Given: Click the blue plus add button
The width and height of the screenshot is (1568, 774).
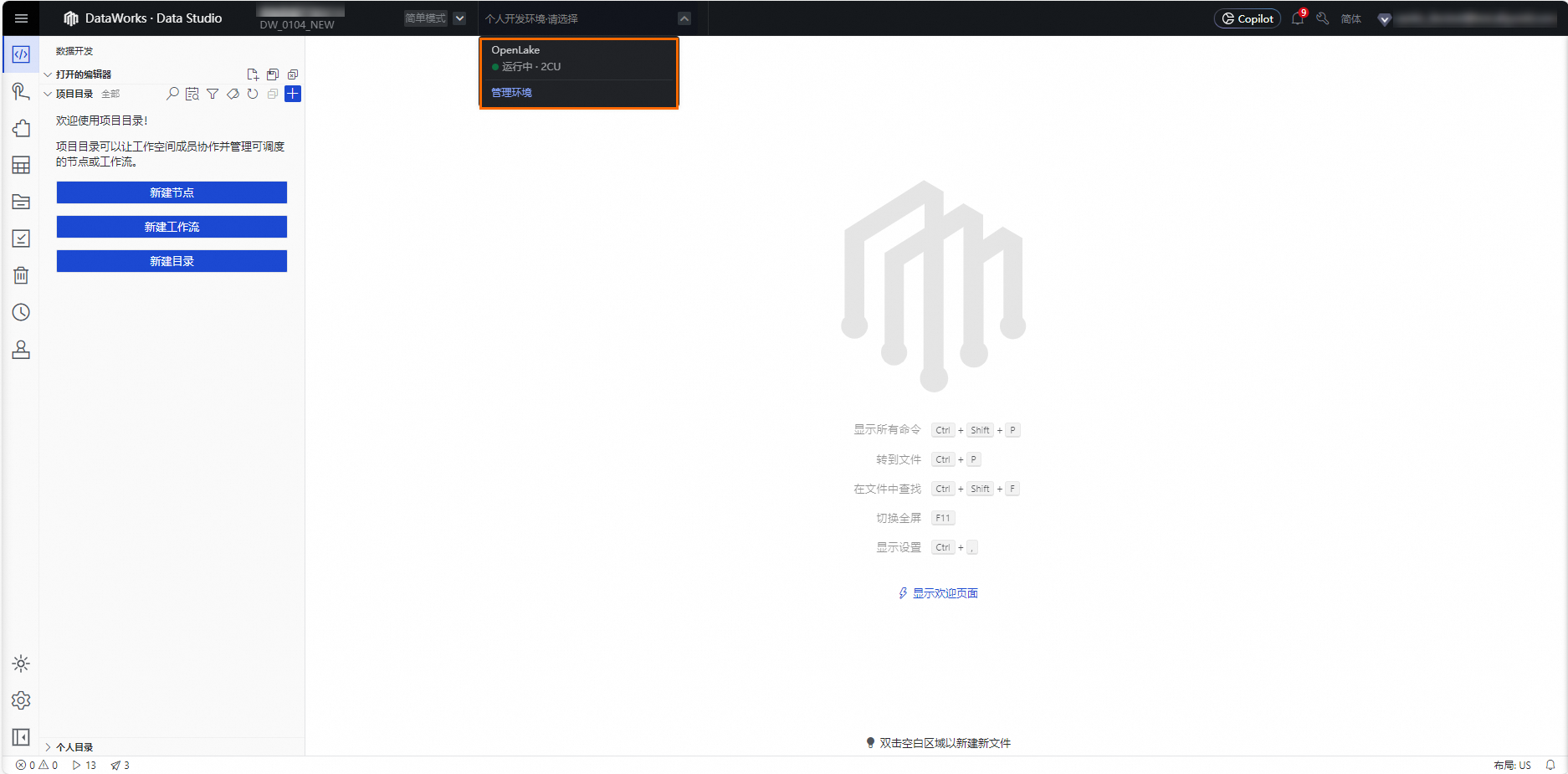Looking at the screenshot, I should (293, 94).
